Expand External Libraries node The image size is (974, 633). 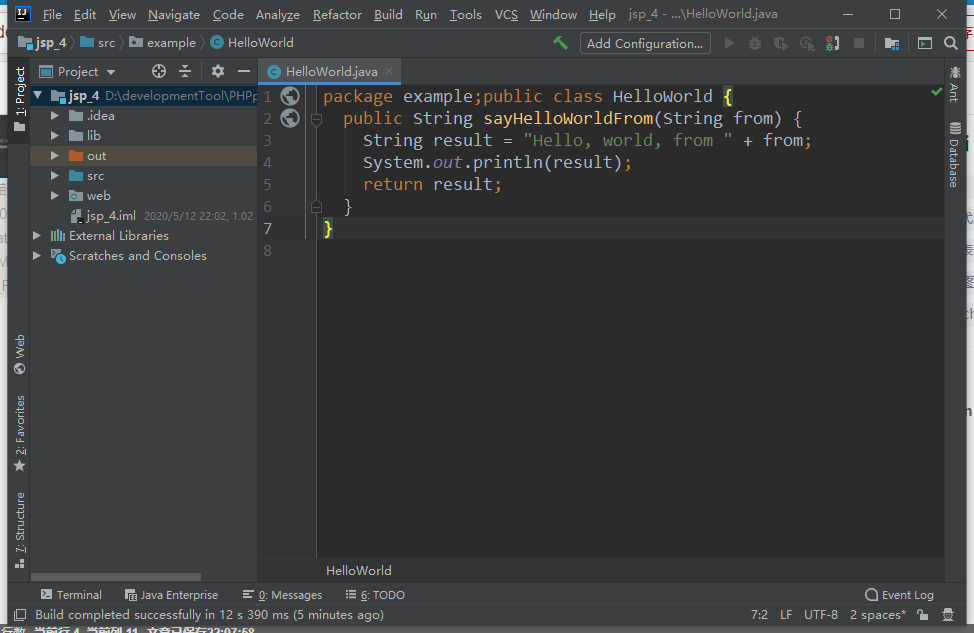(x=37, y=235)
